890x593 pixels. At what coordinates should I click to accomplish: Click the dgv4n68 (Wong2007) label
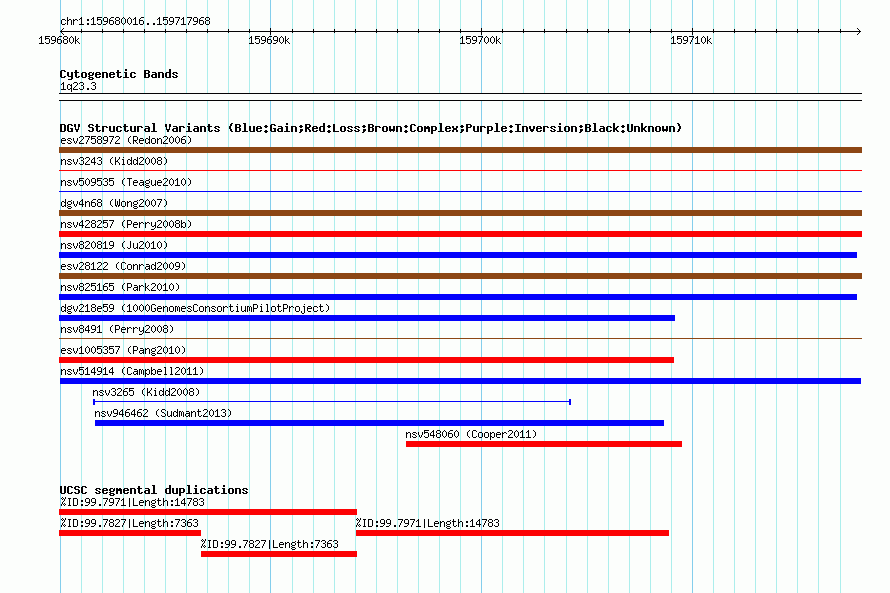tap(114, 203)
